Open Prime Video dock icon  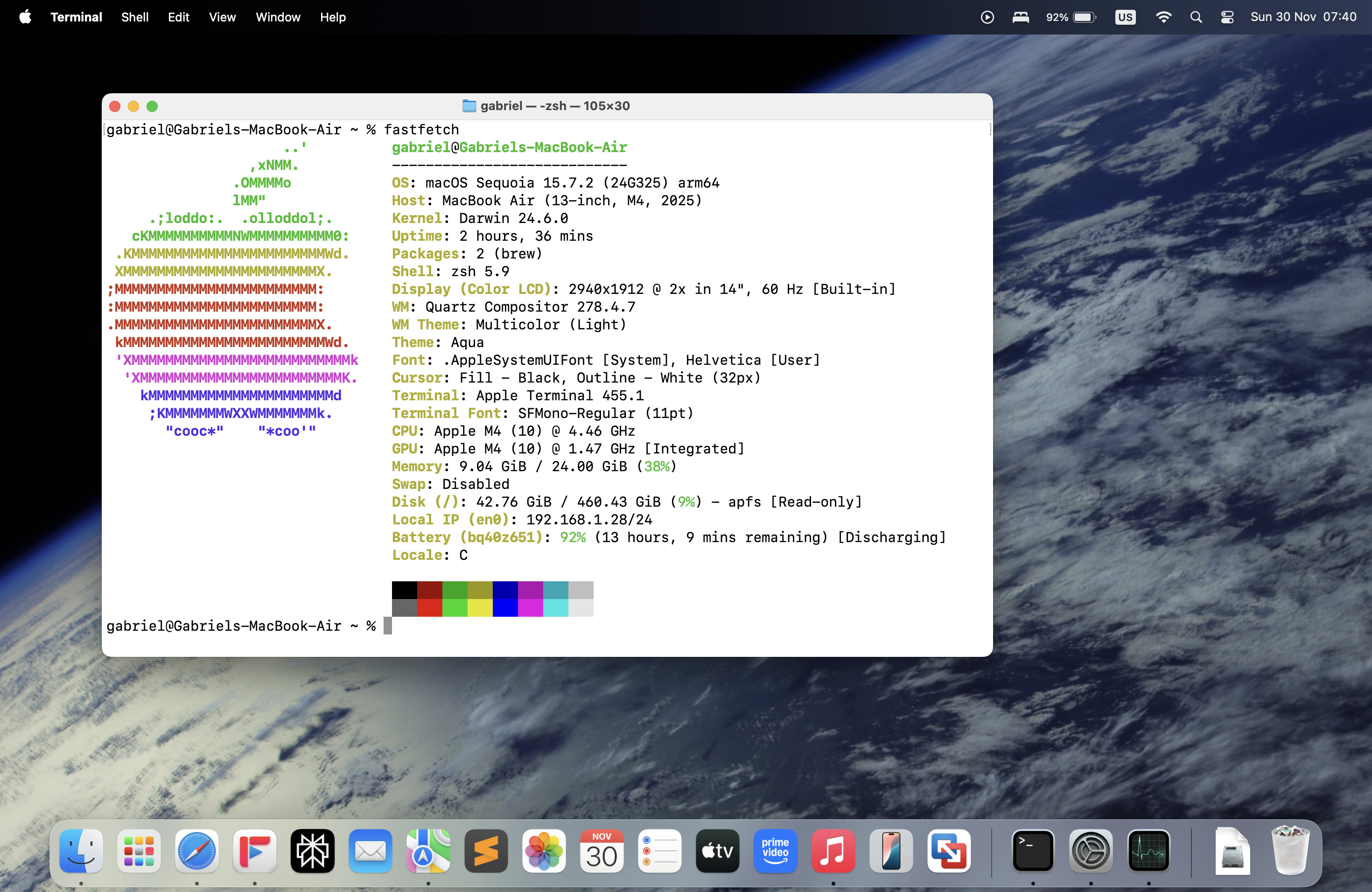(x=775, y=850)
